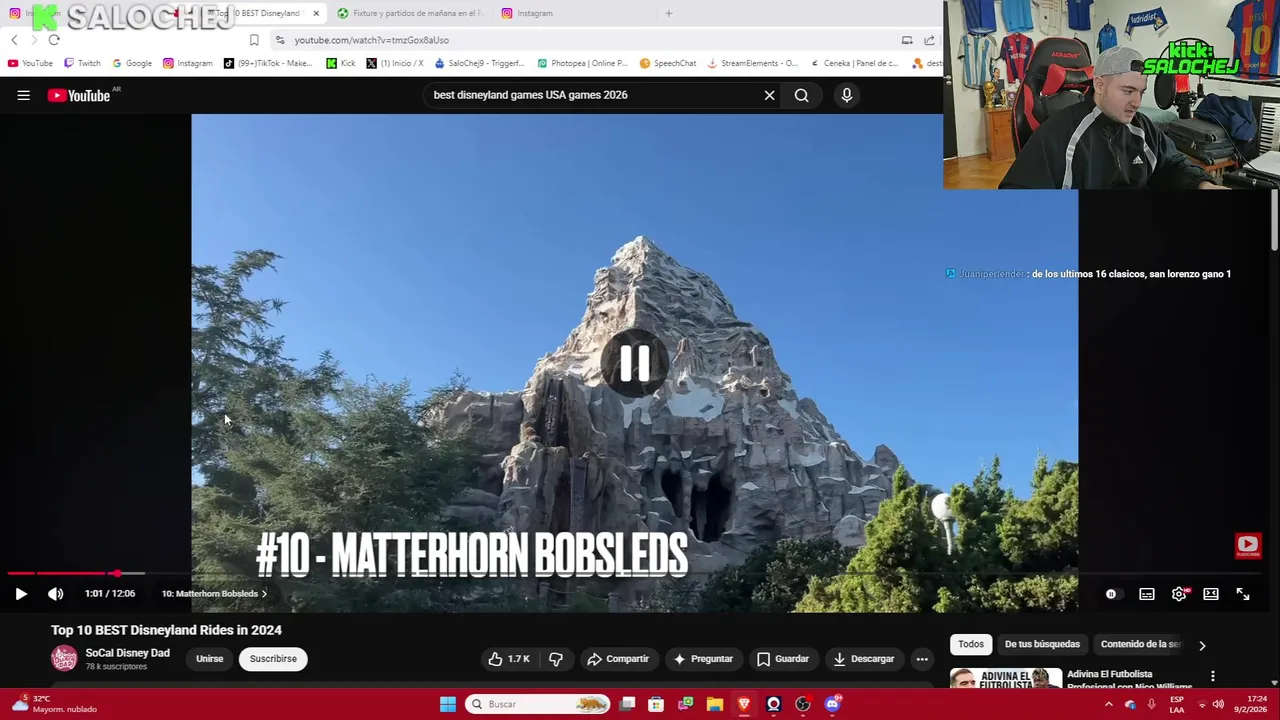The height and width of the screenshot is (720, 1280).
Task: Open the Google bookmark
Action: click(132, 63)
